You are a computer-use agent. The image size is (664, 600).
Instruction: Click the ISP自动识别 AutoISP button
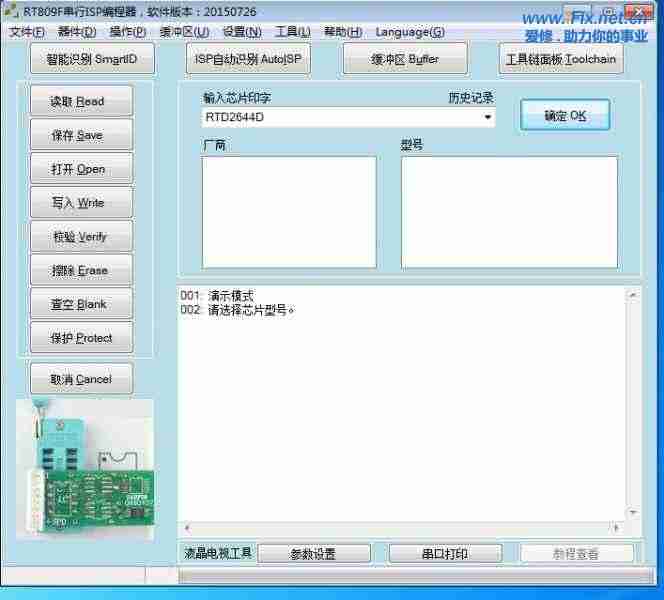coord(248,59)
